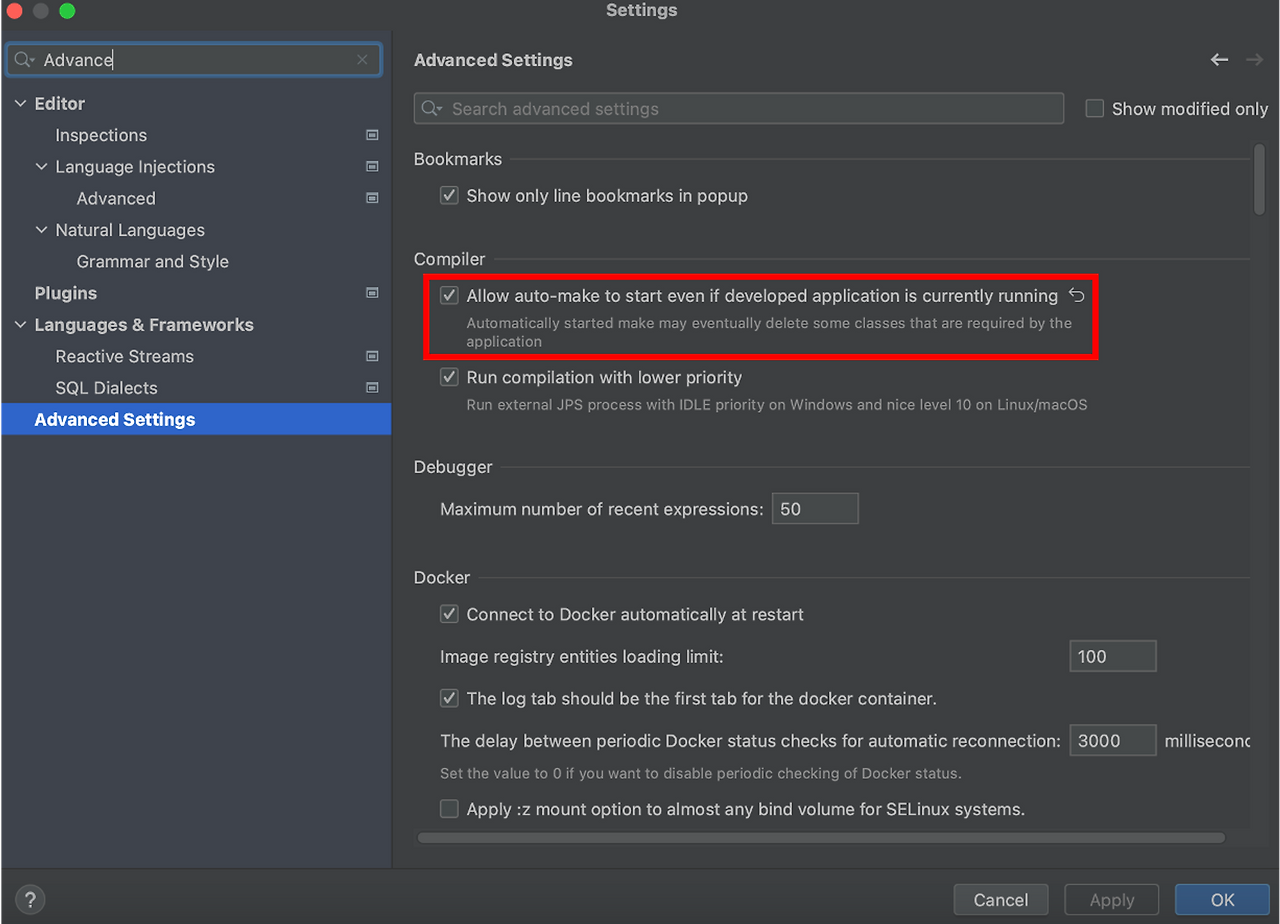Enable Apply :z mount option for SELinux
Image resolution: width=1280 pixels, height=924 pixels.
tap(449, 808)
